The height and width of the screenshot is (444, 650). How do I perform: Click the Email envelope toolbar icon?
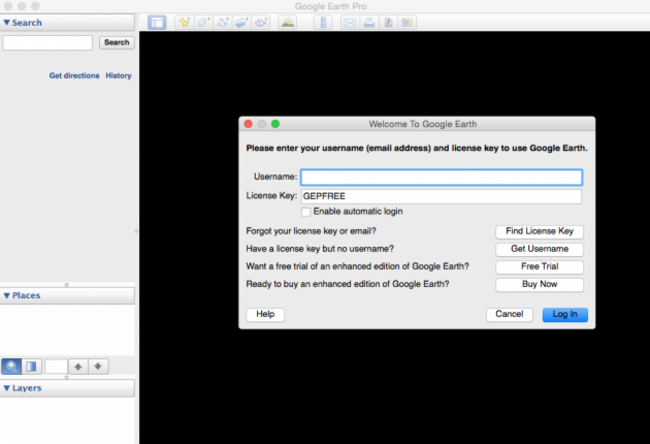click(350, 22)
